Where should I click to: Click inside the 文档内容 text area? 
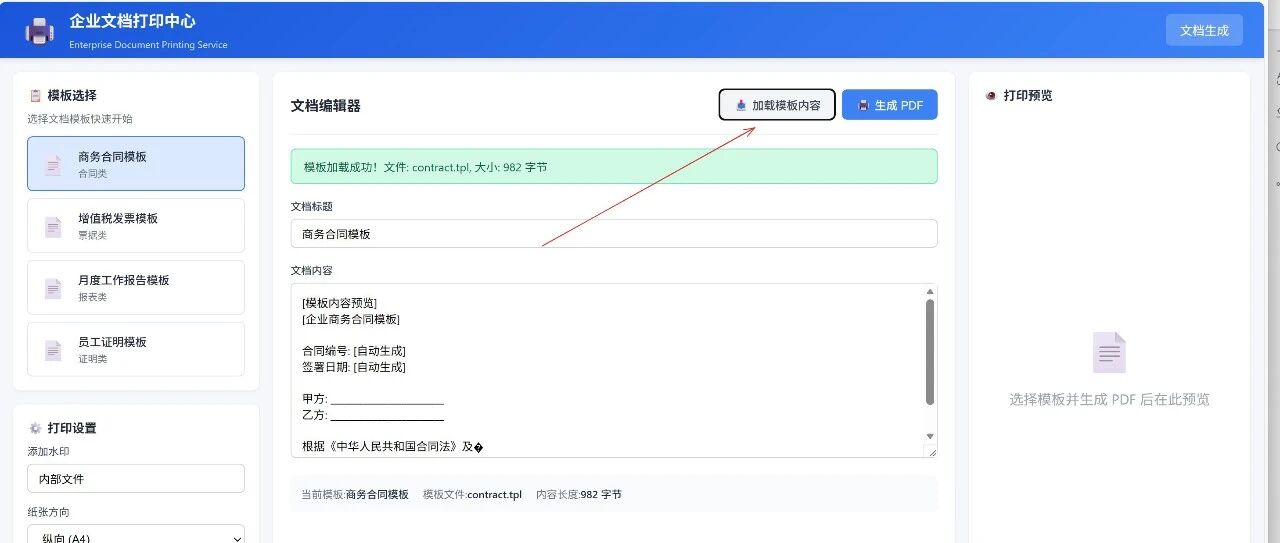[x=614, y=371]
